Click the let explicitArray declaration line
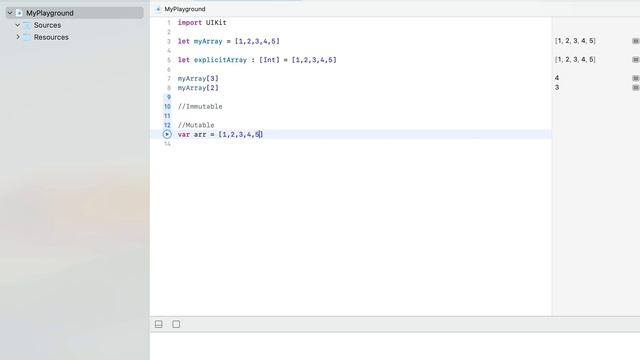 pos(257,60)
